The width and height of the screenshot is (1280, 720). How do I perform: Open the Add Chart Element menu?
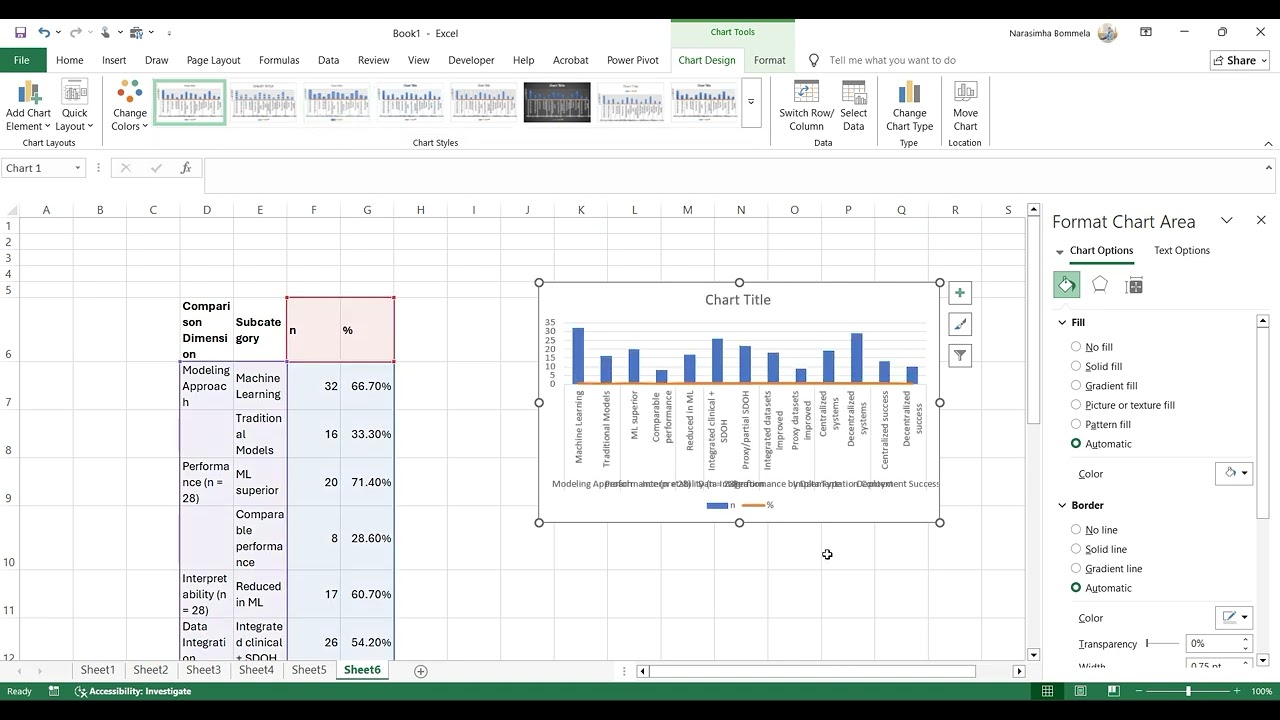[28, 106]
